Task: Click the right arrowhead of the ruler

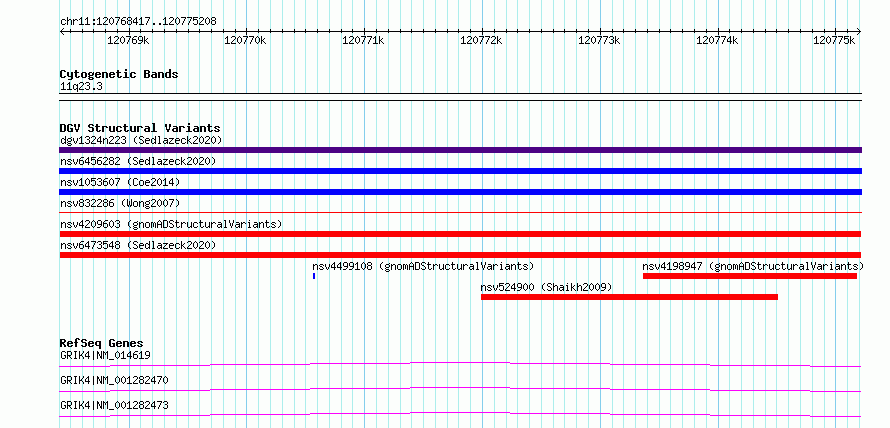Action: (859, 32)
